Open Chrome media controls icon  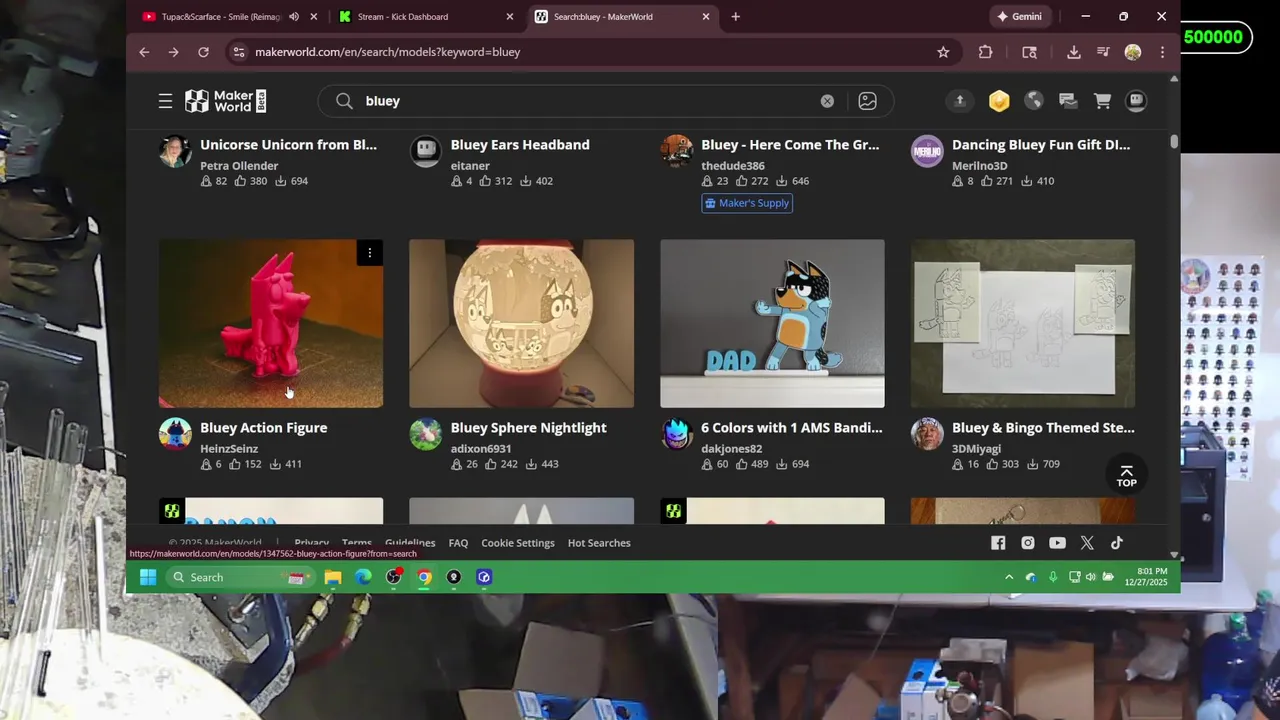click(1103, 52)
